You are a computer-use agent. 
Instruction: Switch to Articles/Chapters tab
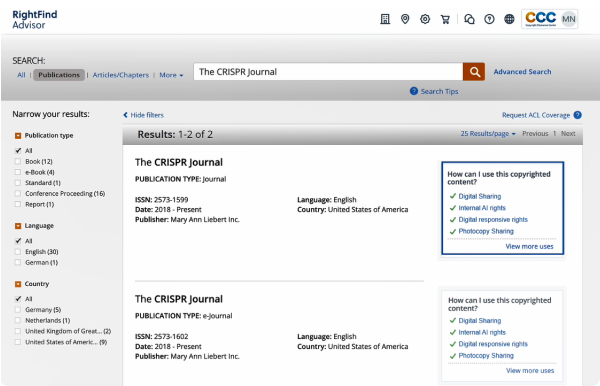click(x=121, y=75)
